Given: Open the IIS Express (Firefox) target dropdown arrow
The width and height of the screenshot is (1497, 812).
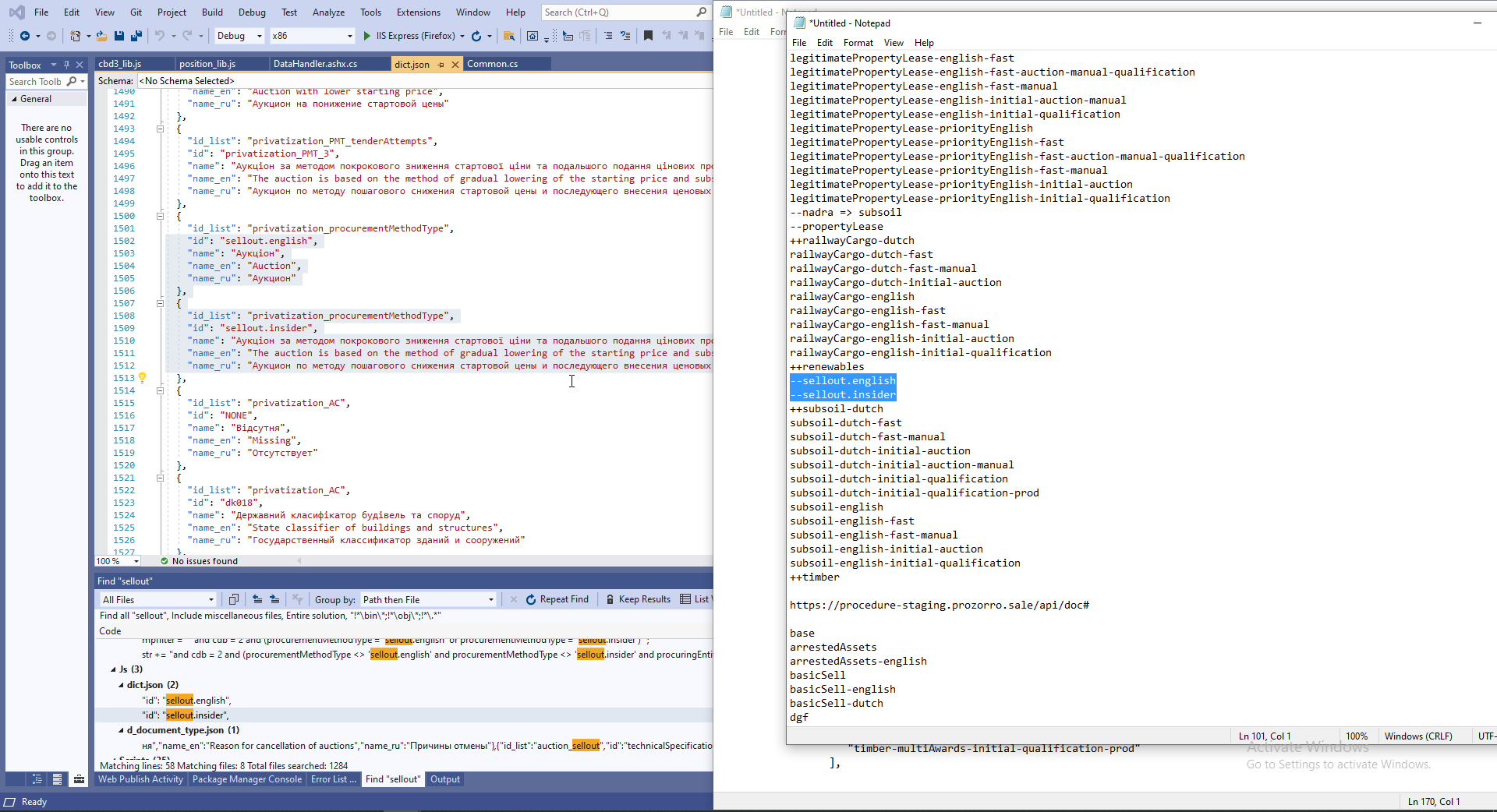Looking at the screenshot, I should pyautogui.click(x=462, y=36).
